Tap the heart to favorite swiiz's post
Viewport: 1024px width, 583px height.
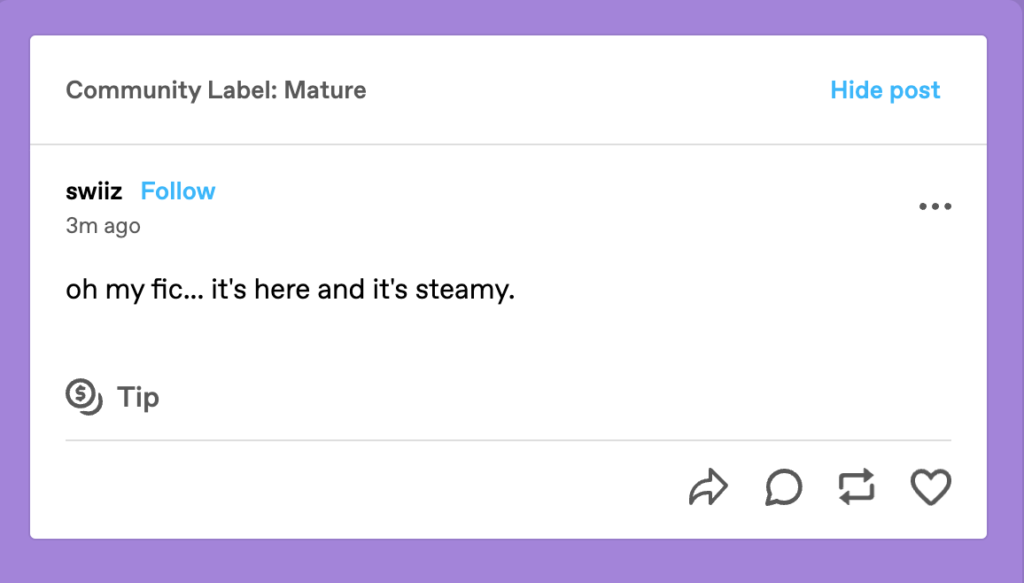(931, 487)
